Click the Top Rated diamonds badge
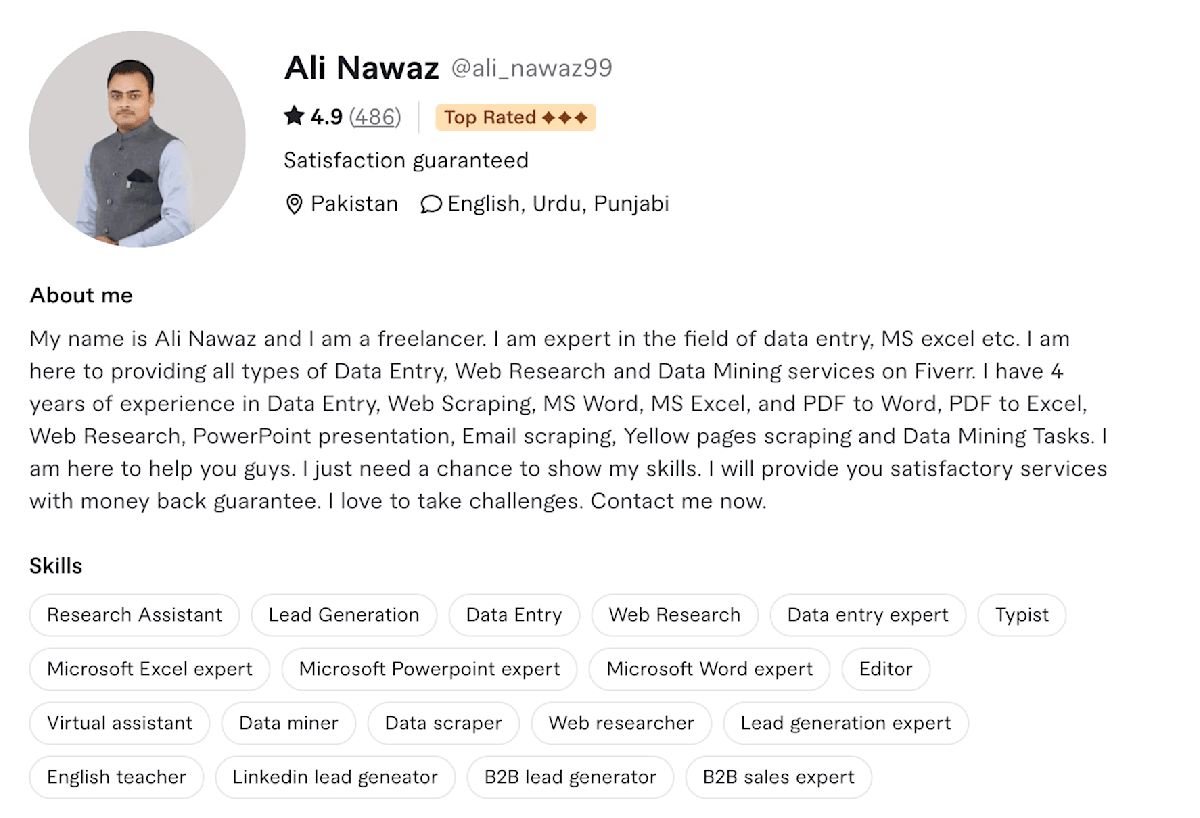 coord(515,118)
